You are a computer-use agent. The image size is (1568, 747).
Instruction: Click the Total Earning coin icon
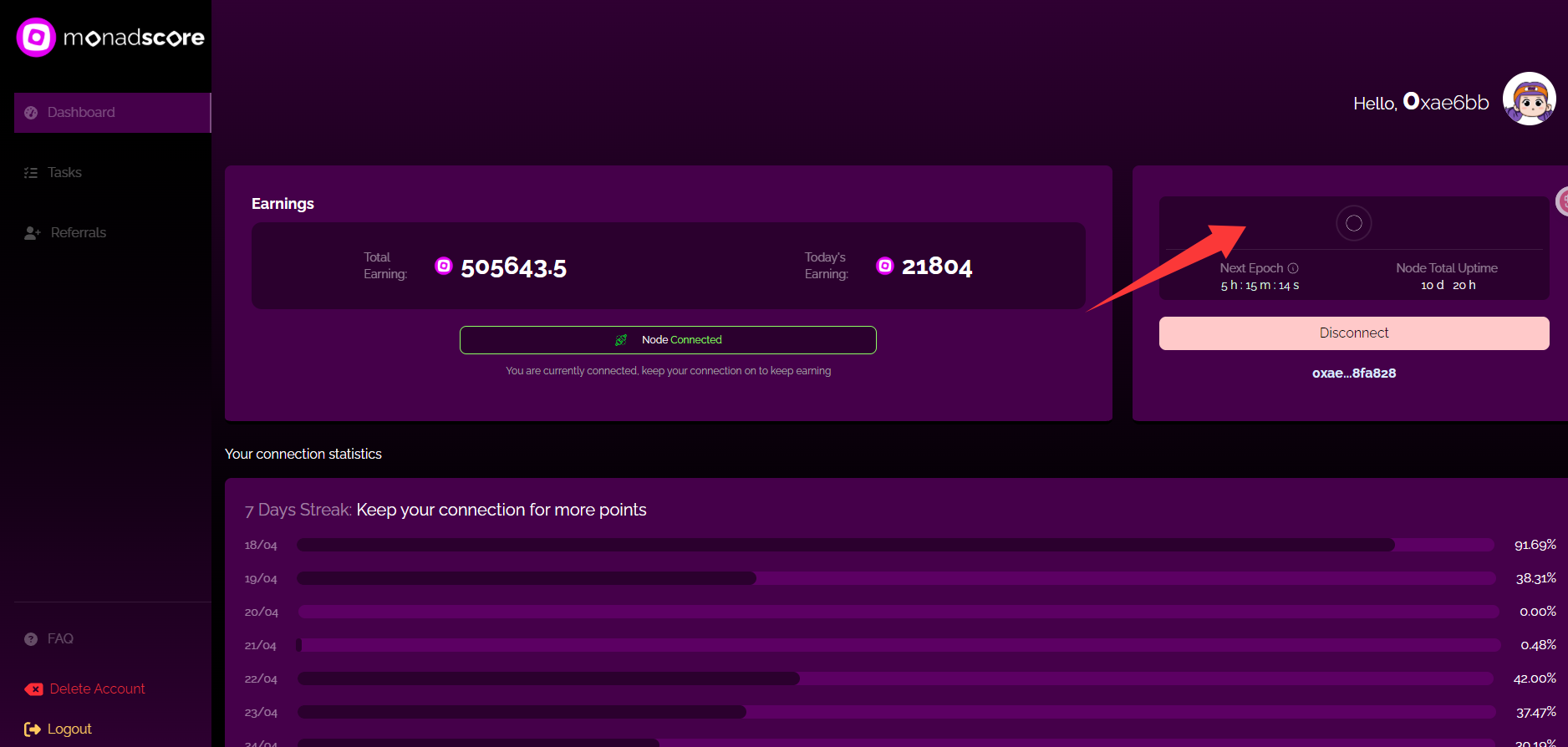[x=444, y=266]
